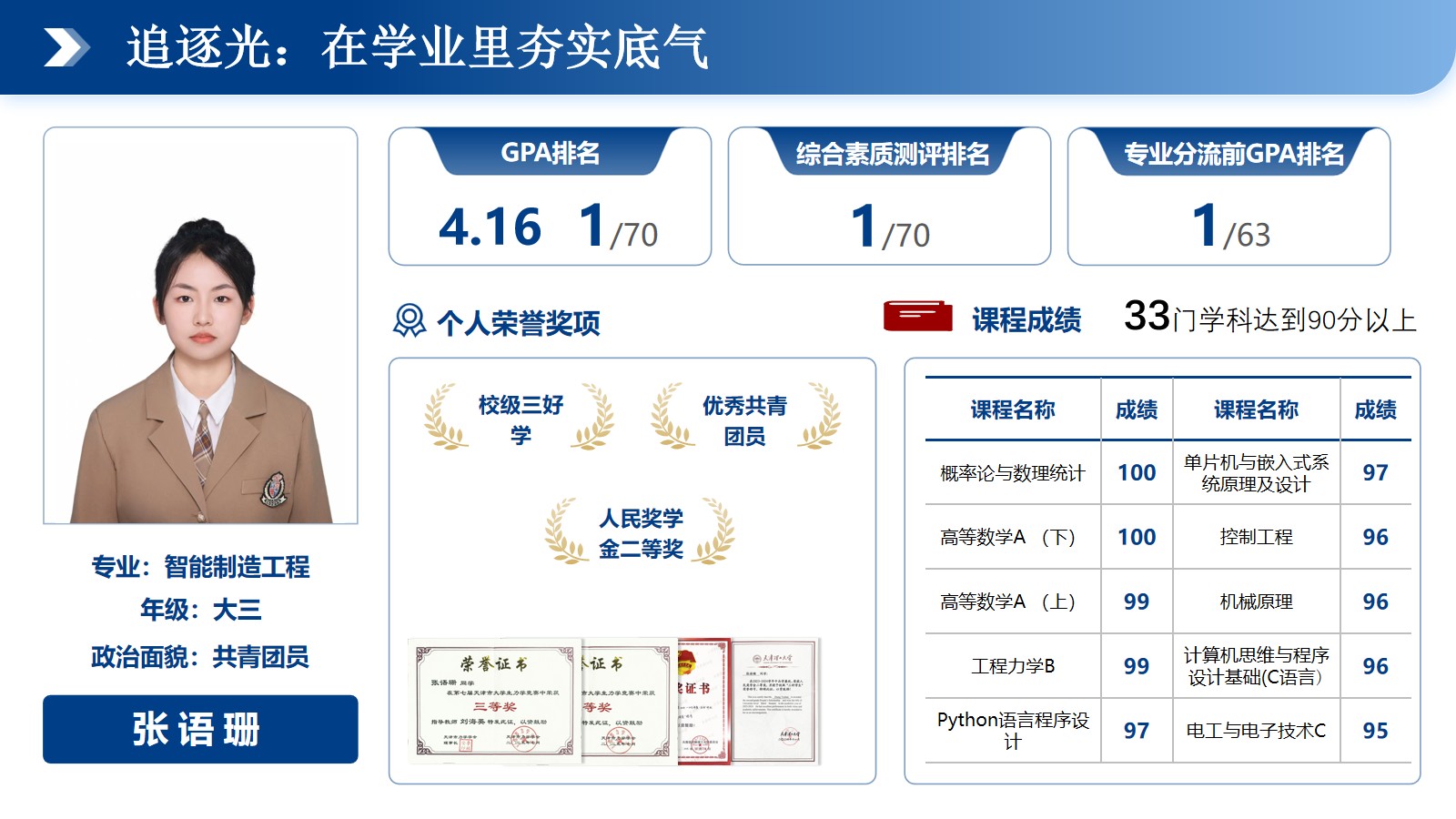Click the red book icon beside 课程成绩
Image resolution: width=1456 pixels, height=819 pixels.
[917, 317]
